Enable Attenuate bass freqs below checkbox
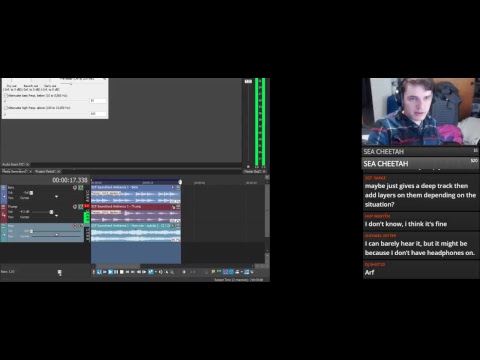The width and height of the screenshot is (480, 360). click(6, 96)
